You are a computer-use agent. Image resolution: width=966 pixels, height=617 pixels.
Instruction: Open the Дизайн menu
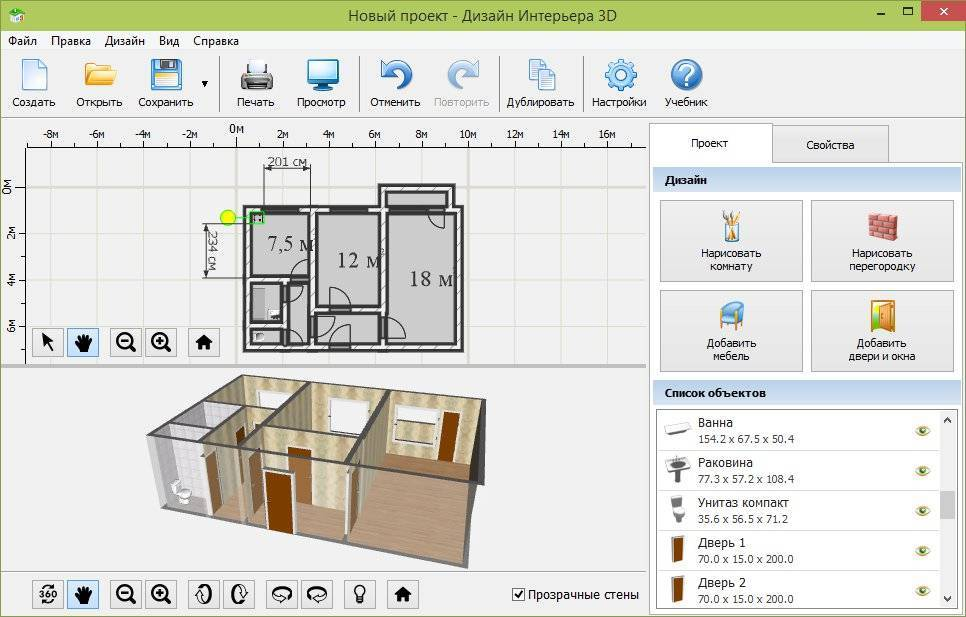coord(124,41)
